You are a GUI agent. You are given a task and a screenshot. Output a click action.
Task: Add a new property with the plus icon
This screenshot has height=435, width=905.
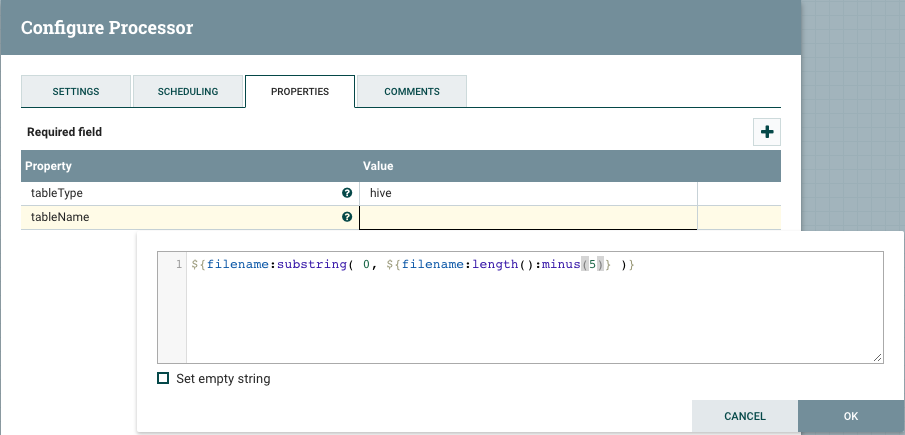(x=767, y=132)
